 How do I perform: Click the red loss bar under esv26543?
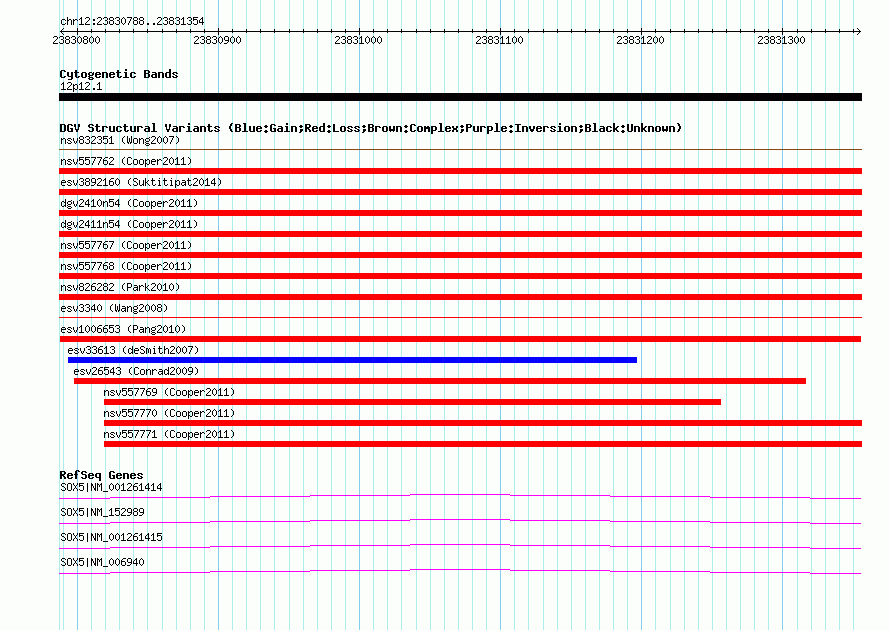[440, 381]
